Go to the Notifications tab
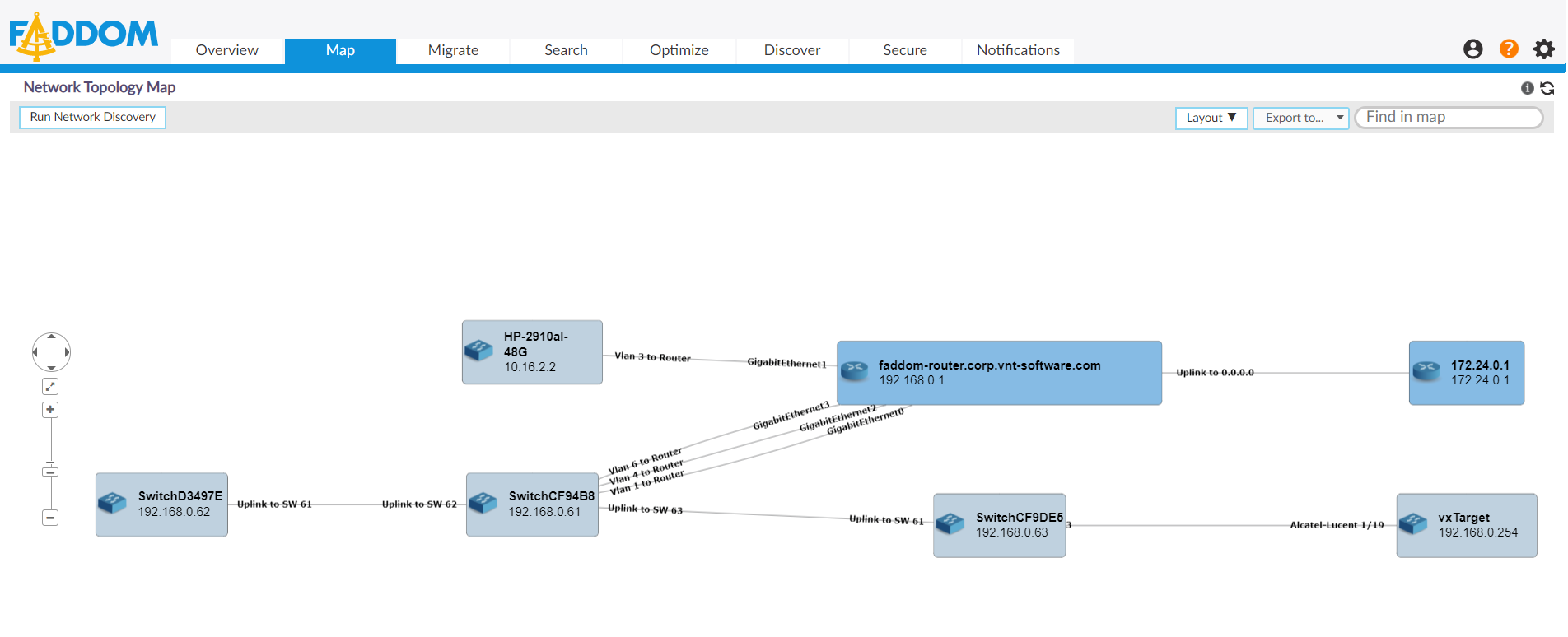This screenshot has width=1568, height=637. pos(1018,50)
